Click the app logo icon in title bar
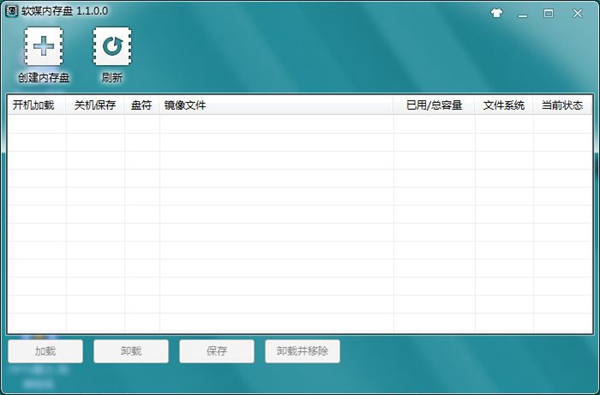The image size is (600, 395). [11, 11]
